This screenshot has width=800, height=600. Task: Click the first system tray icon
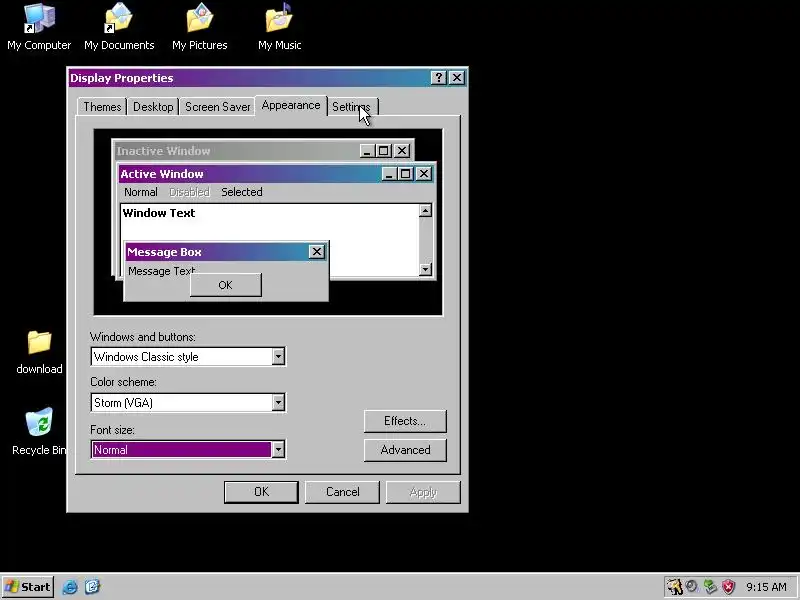(x=674, y=587)
